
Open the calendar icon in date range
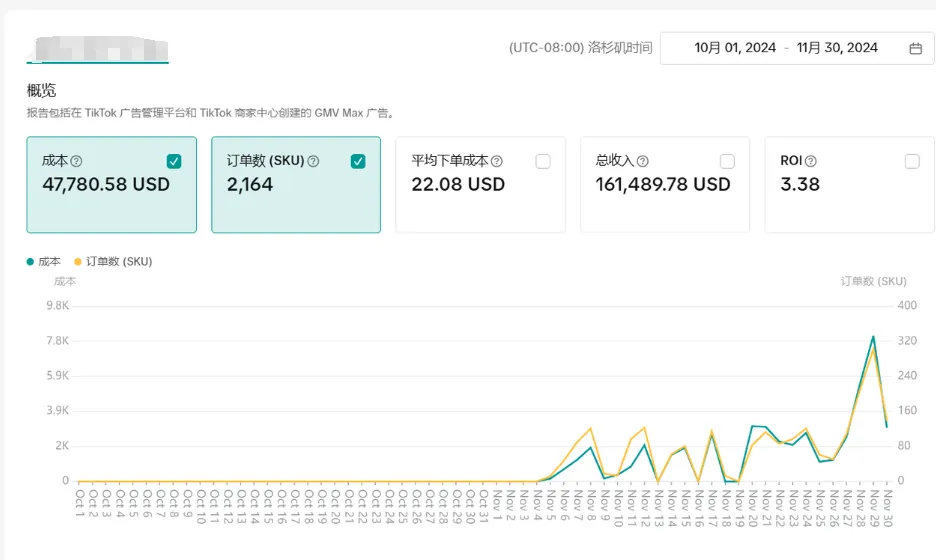click(x=915, y=48)
